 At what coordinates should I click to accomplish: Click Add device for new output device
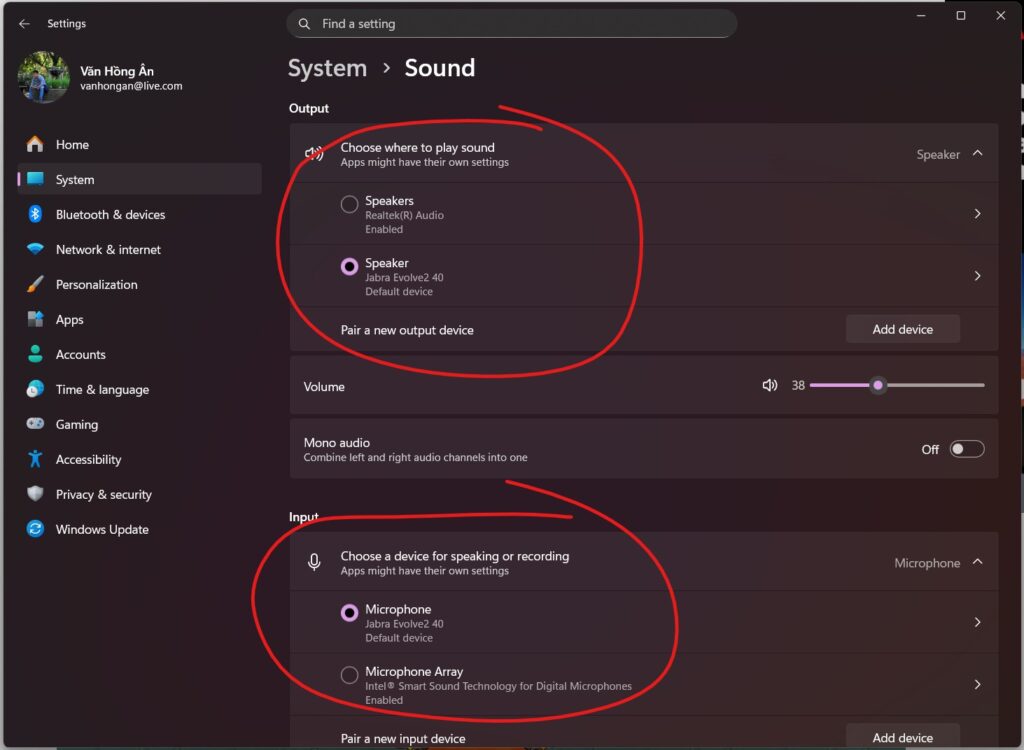(x=902, y=329)
